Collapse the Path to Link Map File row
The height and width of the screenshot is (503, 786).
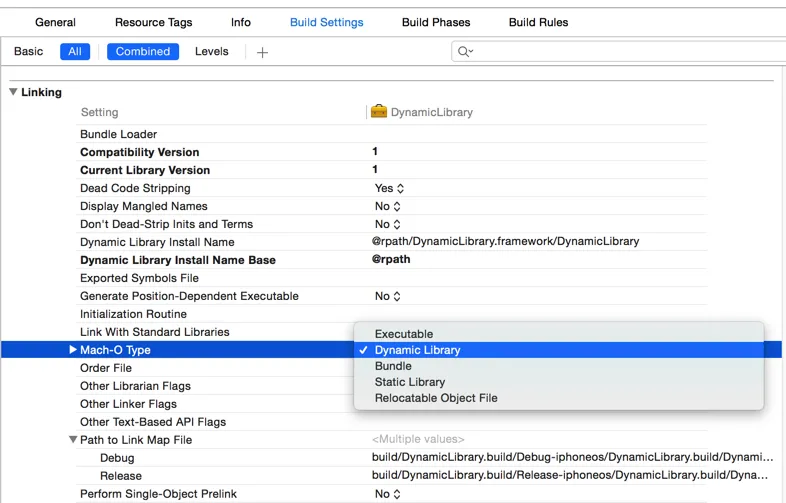coord(73,439)
